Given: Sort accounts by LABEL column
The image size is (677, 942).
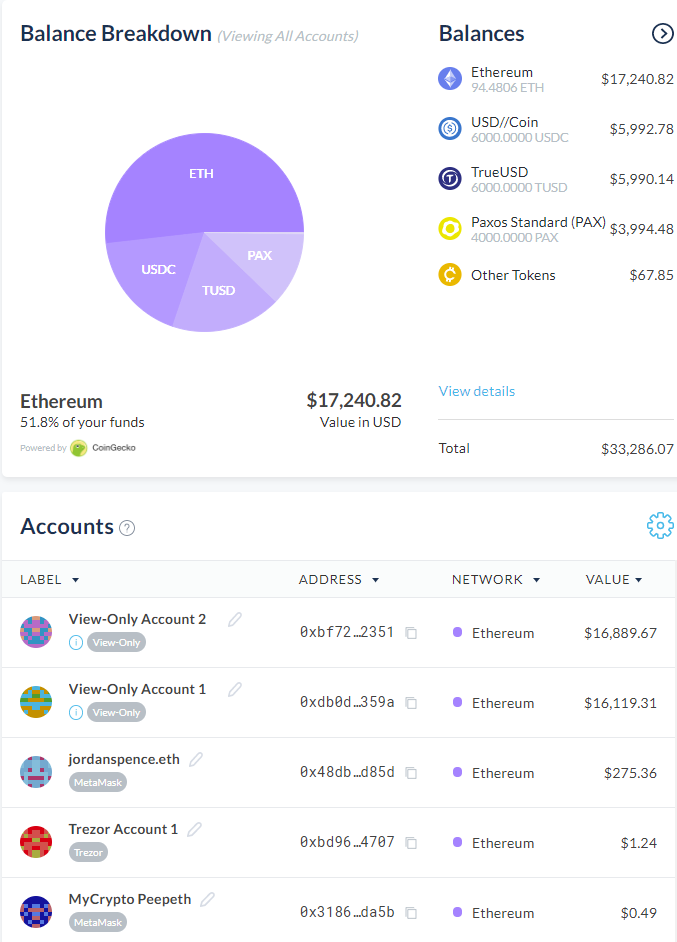Looking at the screenshot, I should [x=50, y=580].
